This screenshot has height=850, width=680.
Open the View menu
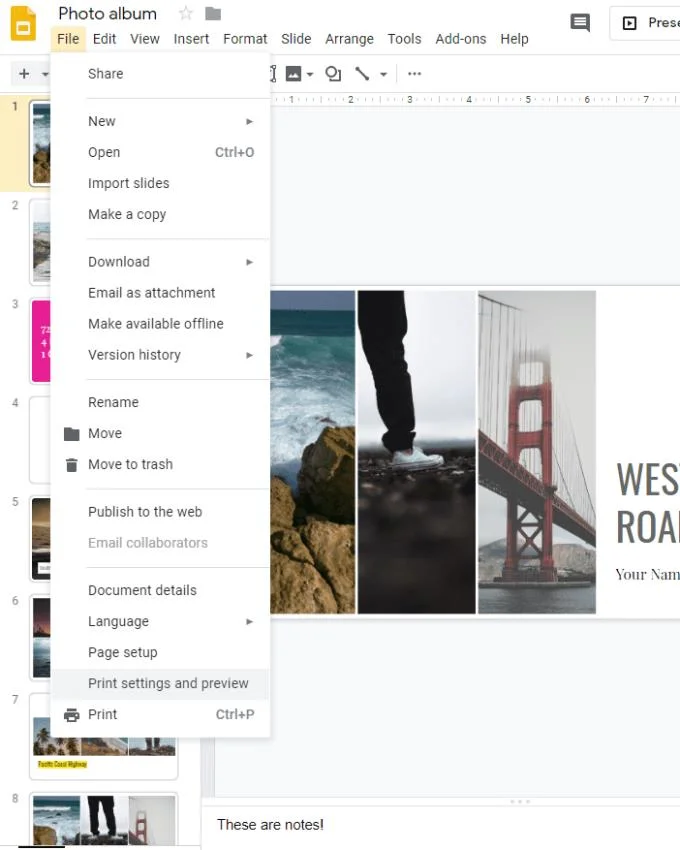145,39
